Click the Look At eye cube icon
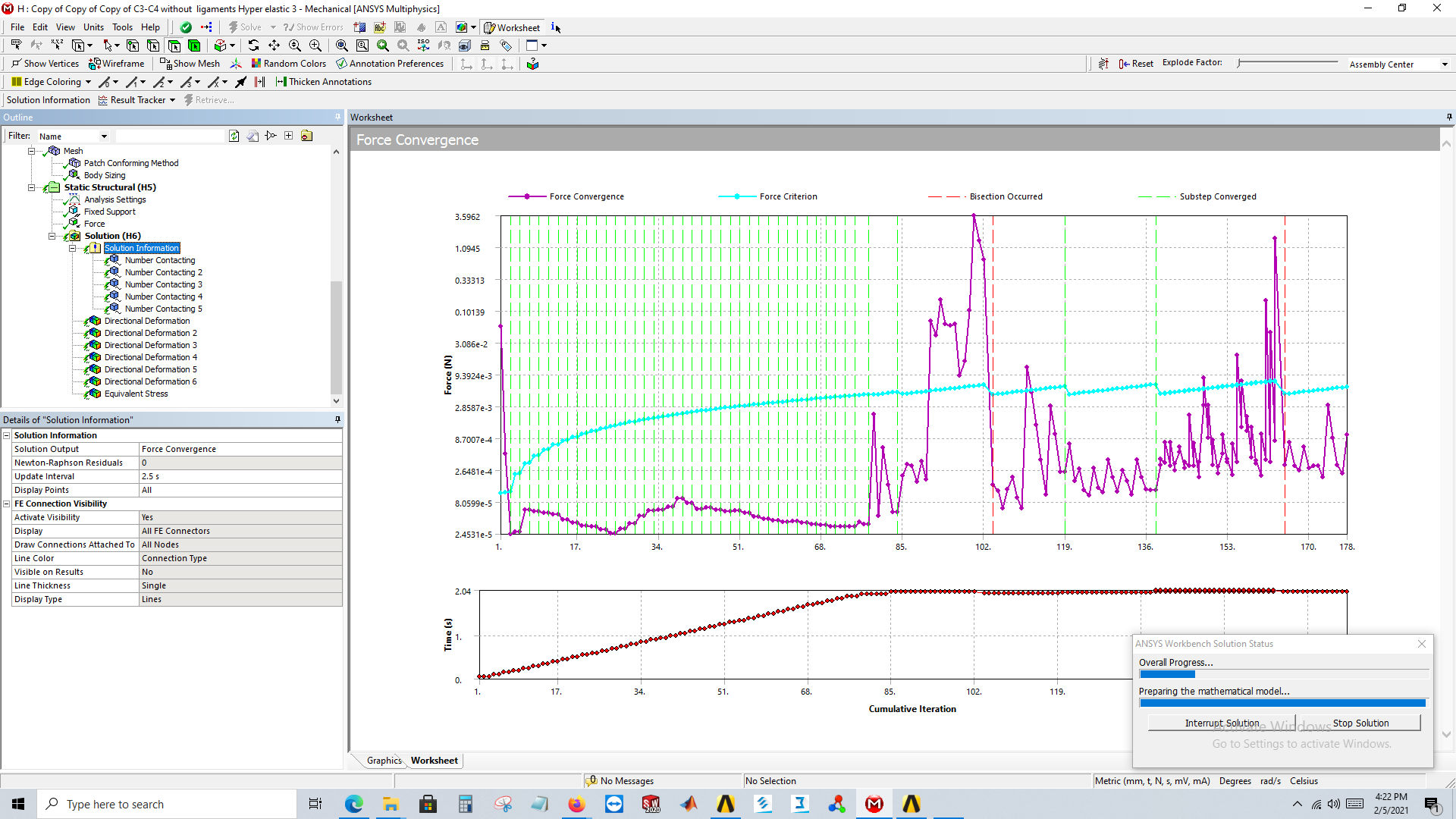The image size is (1456, 819). coord(465,45)
